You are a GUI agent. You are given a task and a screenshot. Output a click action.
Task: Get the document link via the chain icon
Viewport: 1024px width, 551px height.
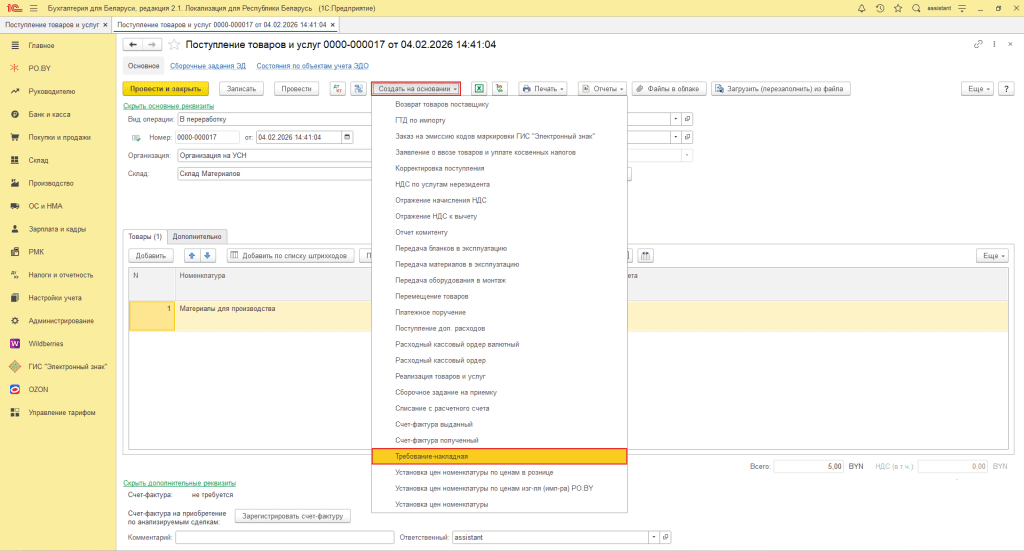978,45
